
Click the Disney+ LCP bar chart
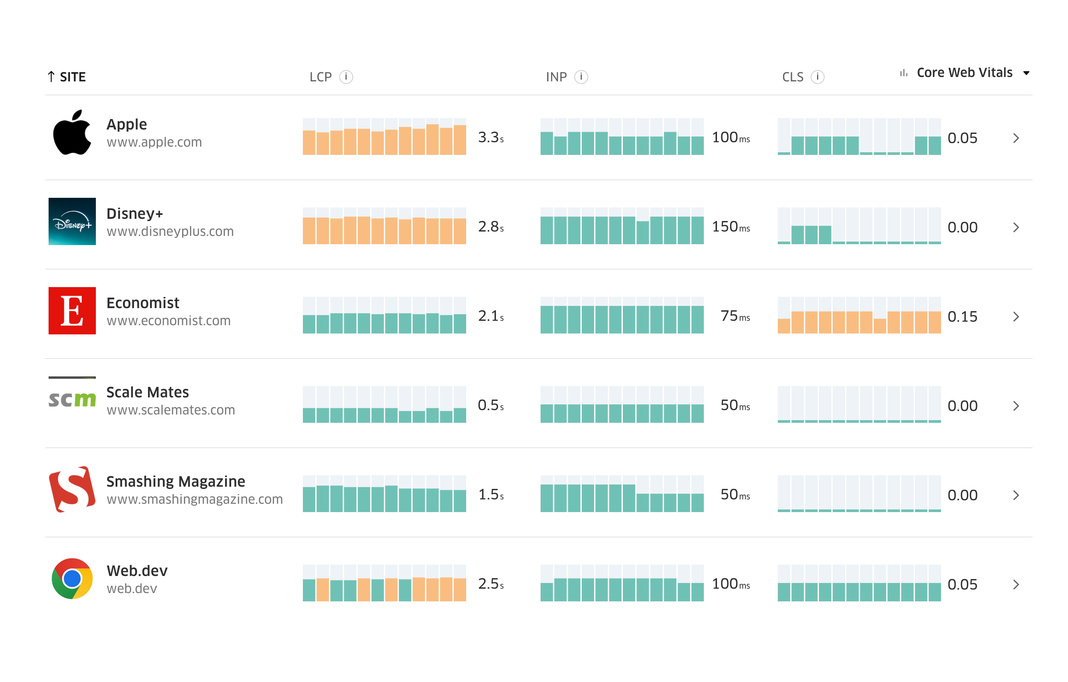coord(384,227)
